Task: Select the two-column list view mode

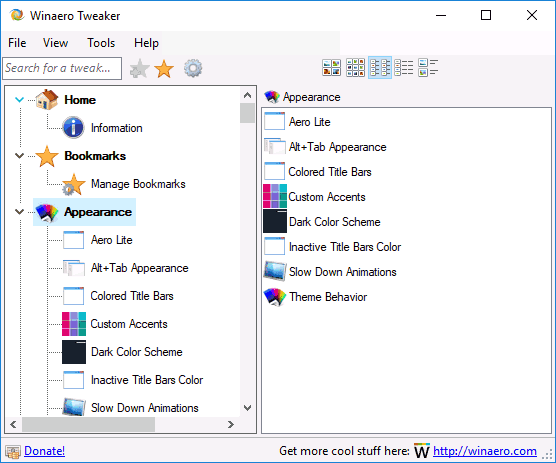Action: tap(380, 67)
